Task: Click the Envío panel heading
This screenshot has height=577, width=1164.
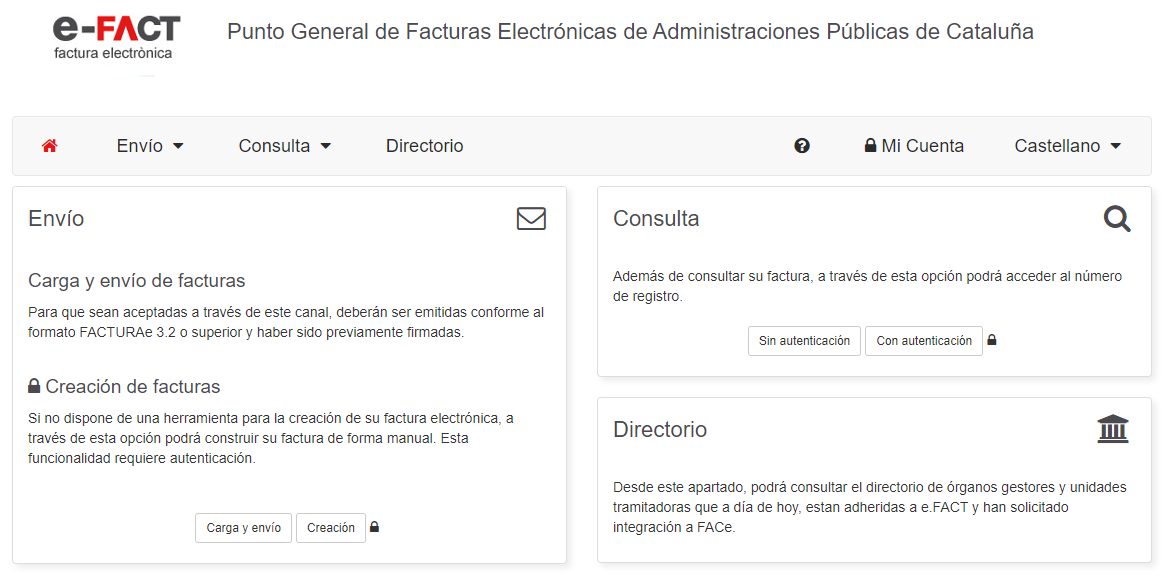Action: coord(55,218)
